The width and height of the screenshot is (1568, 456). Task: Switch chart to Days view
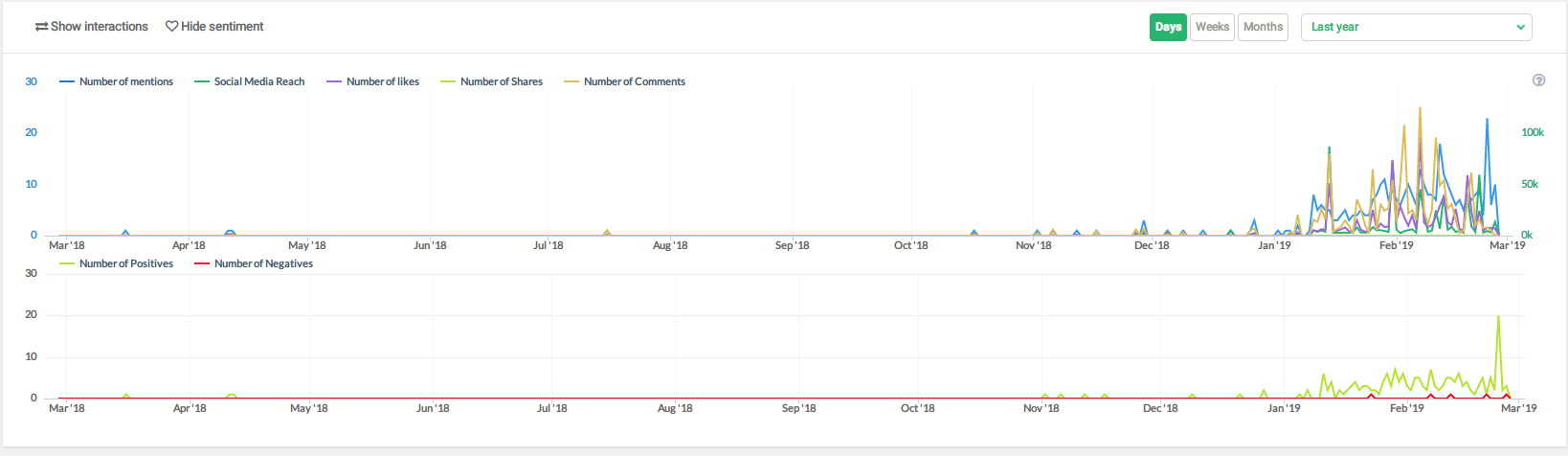1168,27
